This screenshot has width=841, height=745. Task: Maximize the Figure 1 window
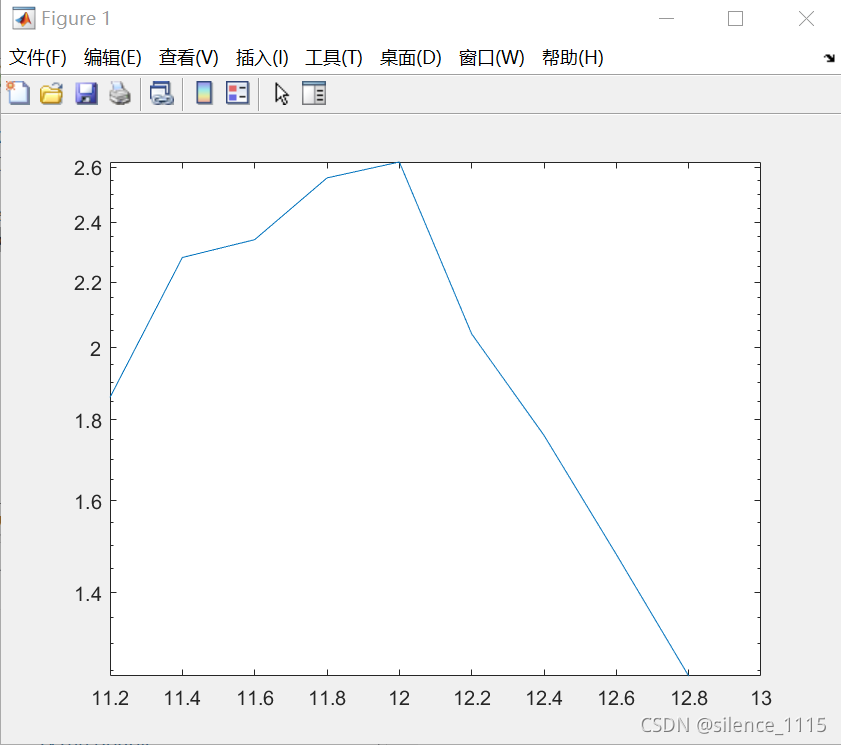[735, 18]
